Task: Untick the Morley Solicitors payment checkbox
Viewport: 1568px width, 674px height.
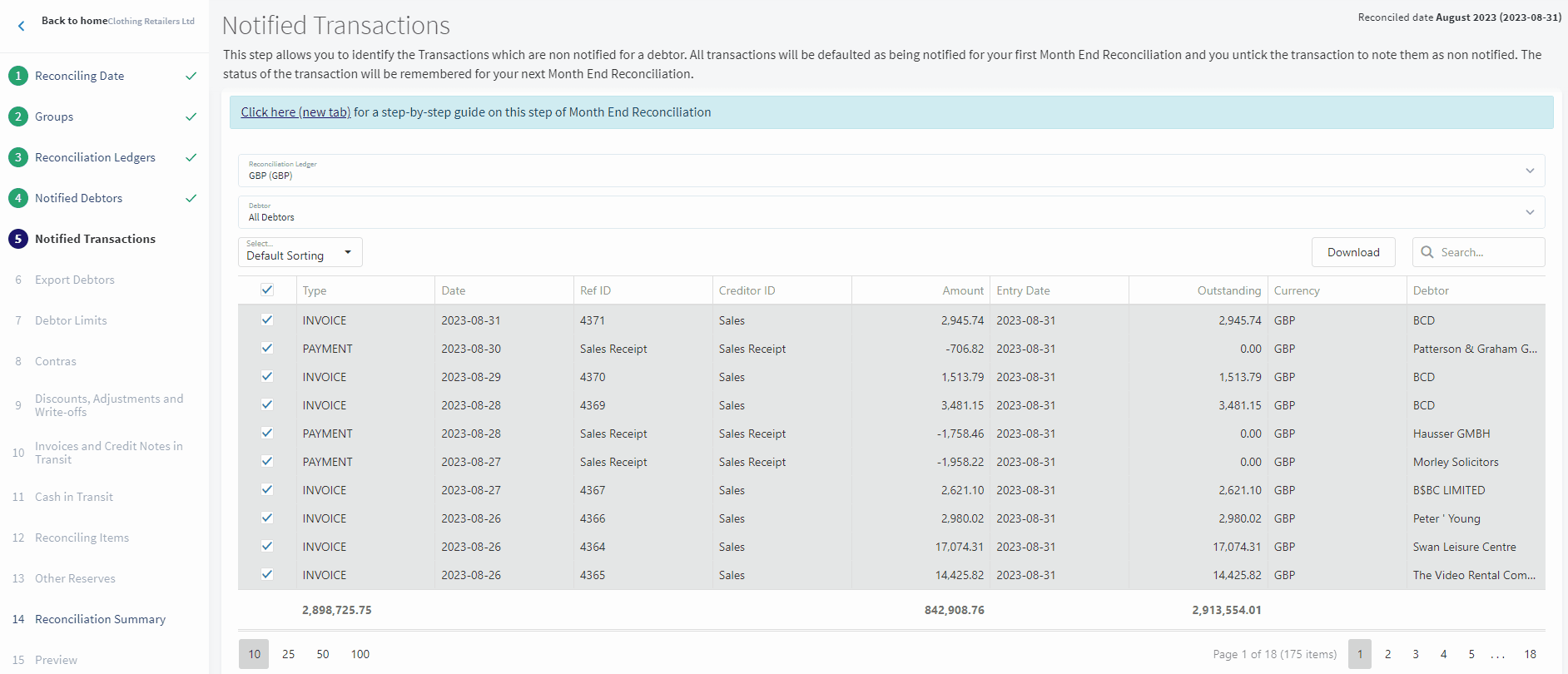Action: pos(267,461)
